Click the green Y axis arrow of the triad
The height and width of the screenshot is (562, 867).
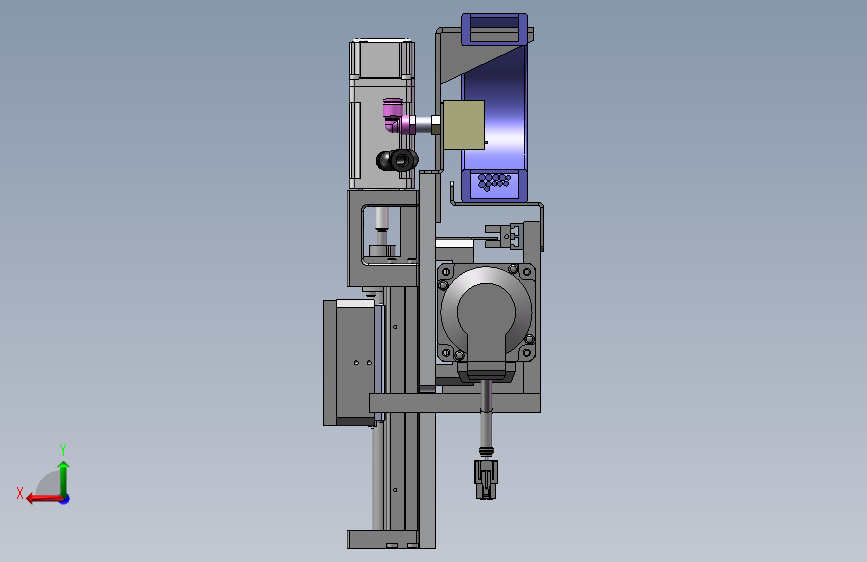64,478
